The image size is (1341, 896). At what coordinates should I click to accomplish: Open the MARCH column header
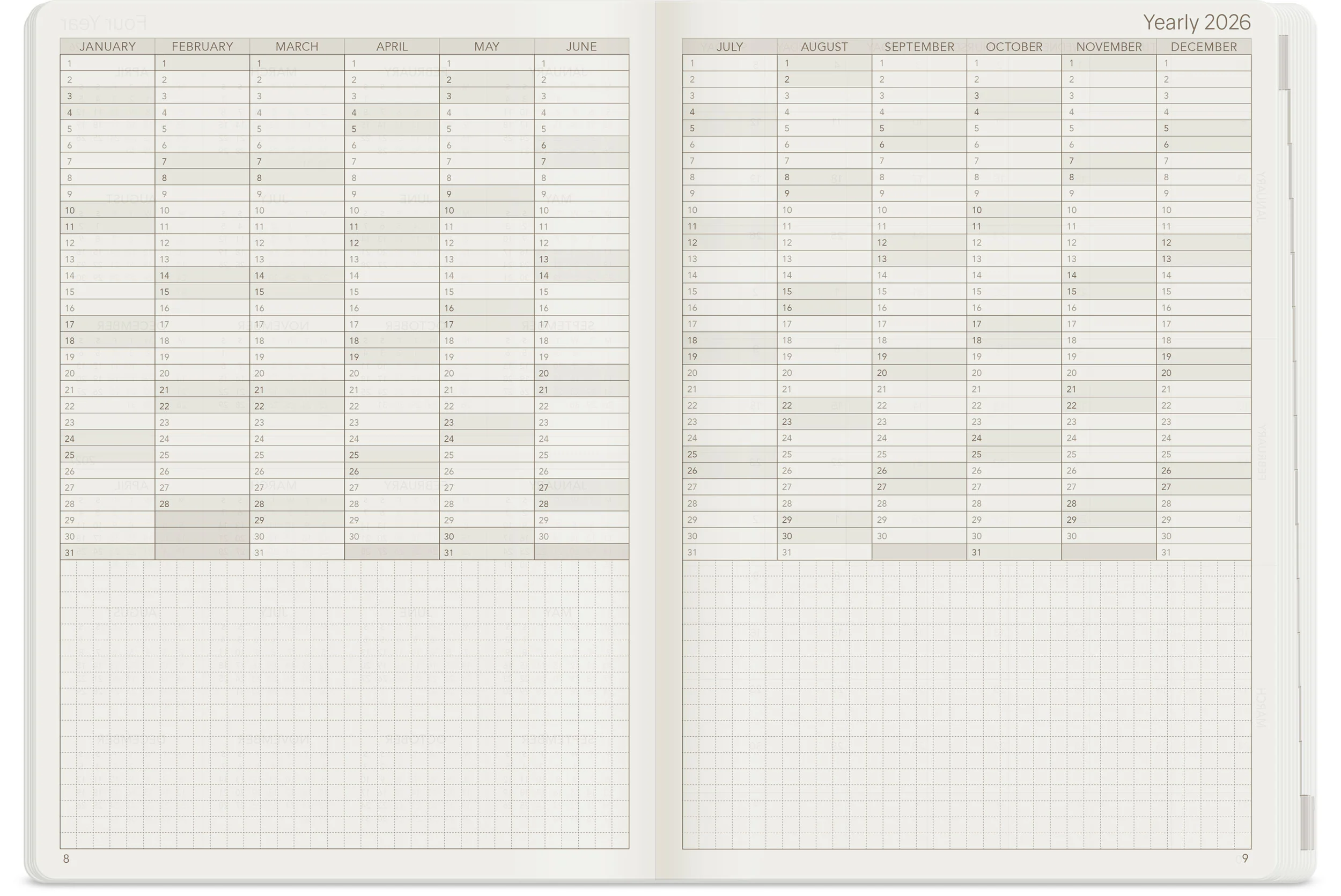point(297,46)
